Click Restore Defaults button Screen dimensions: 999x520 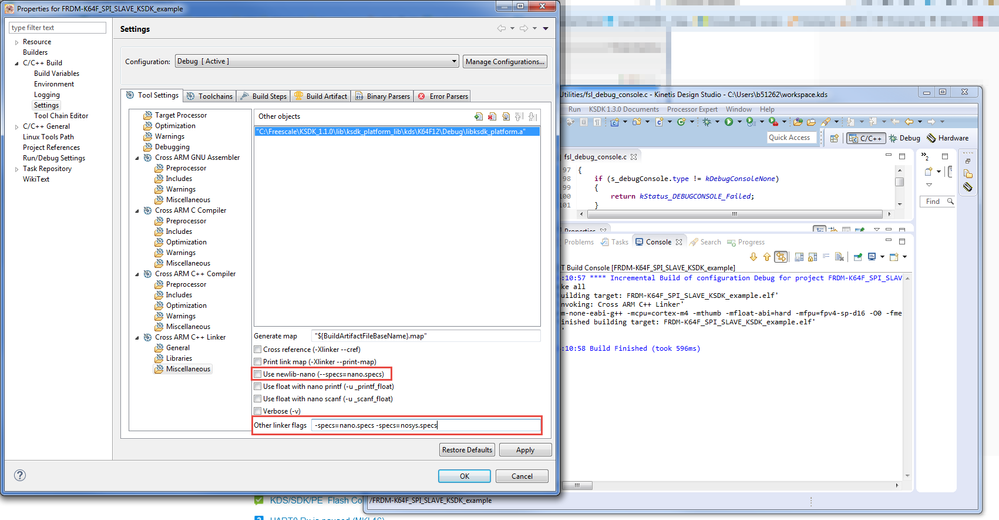[467, 450]
